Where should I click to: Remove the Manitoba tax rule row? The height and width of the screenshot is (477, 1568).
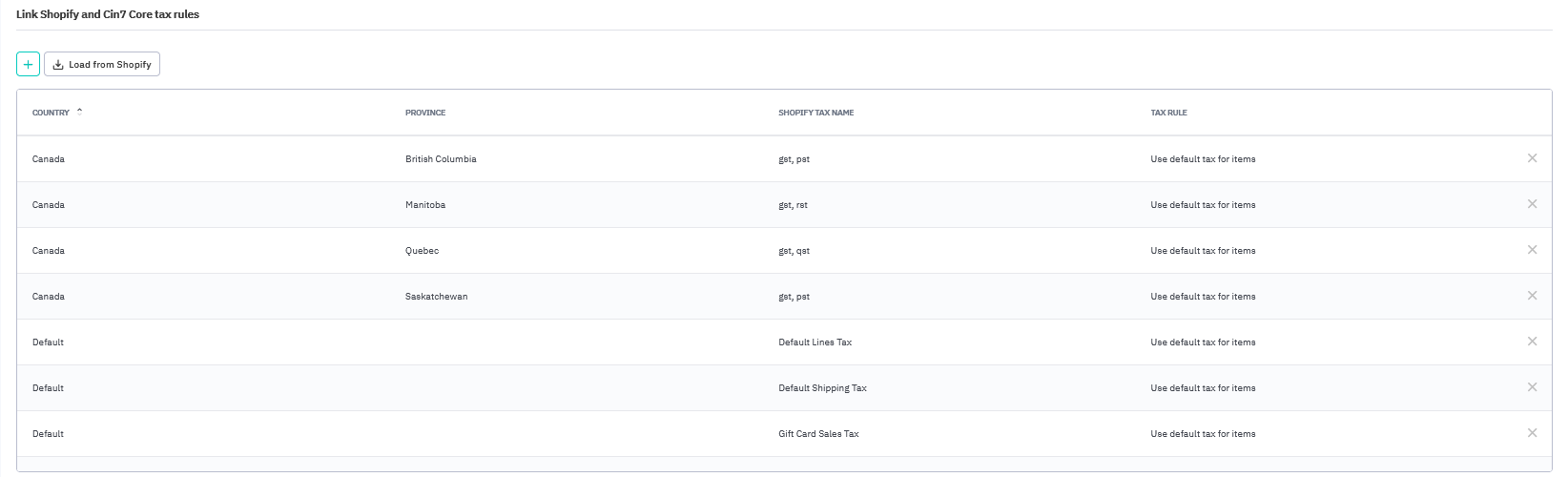1532,204
